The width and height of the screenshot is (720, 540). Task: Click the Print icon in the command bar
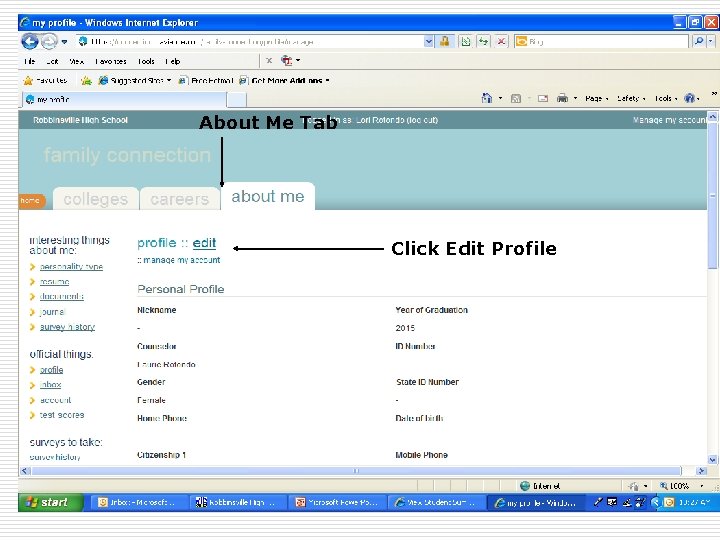[562, 98]
